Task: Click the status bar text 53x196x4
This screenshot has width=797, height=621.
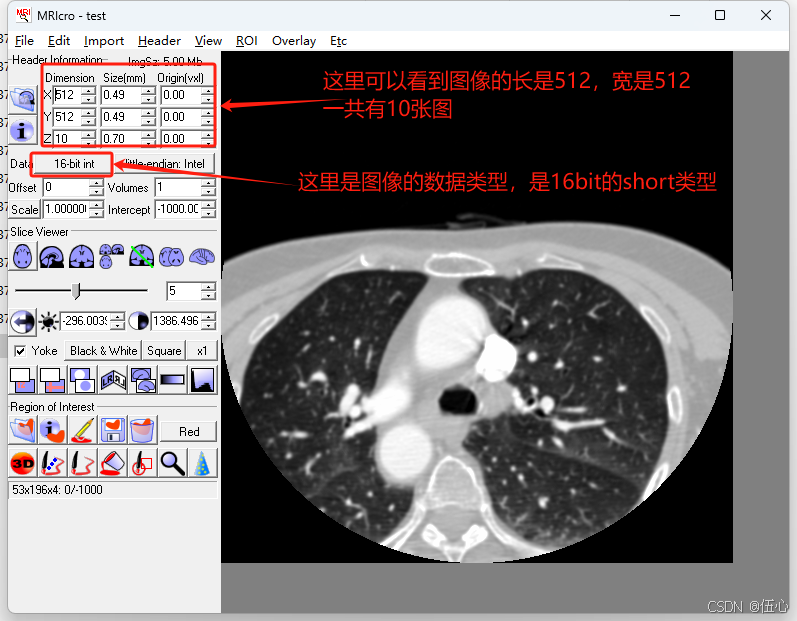Action: [x=57, y=490]
